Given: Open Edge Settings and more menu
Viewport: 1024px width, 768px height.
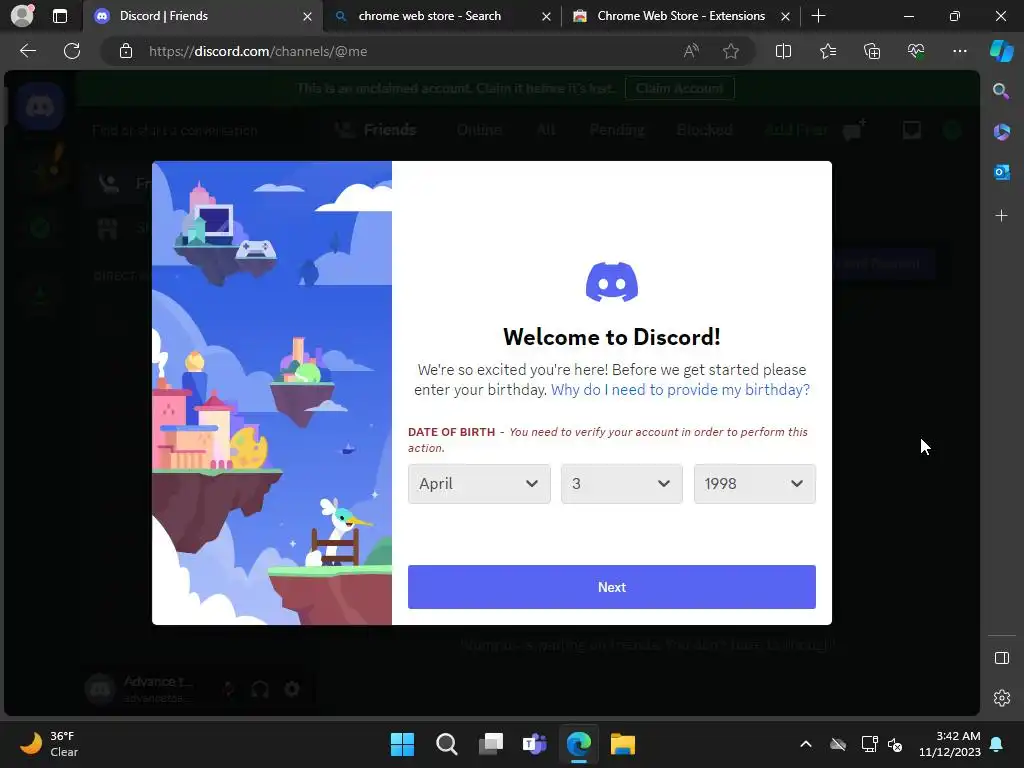Looking at the screenshot, I should click(x=959, y=51).
